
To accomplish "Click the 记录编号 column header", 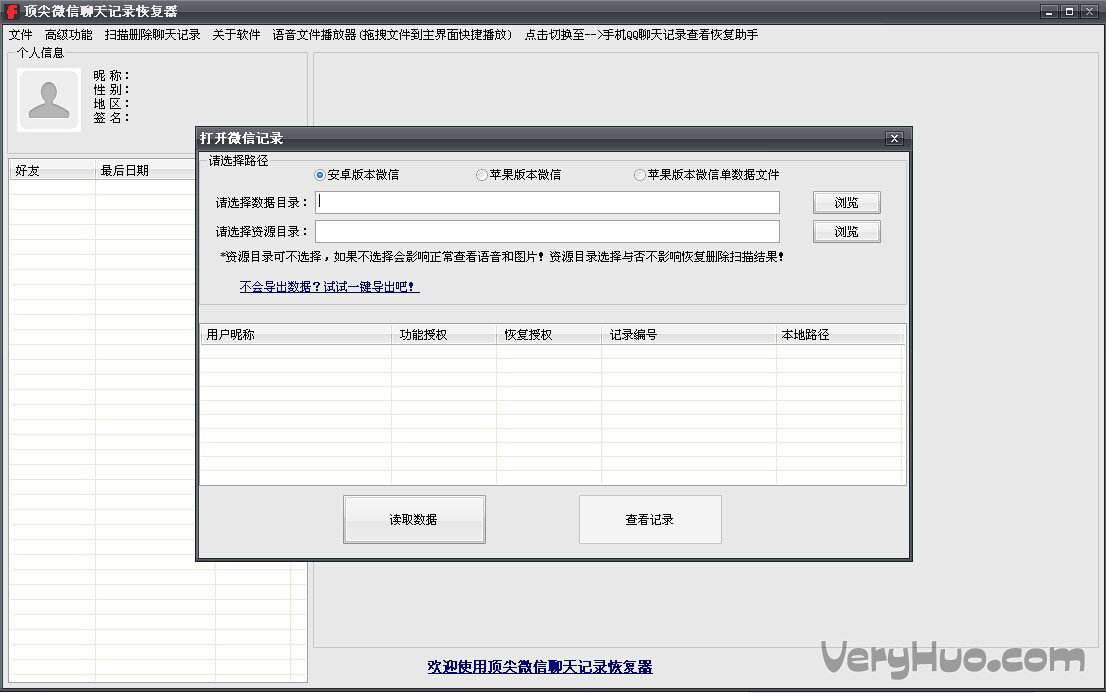I will [x=688, y=335].
